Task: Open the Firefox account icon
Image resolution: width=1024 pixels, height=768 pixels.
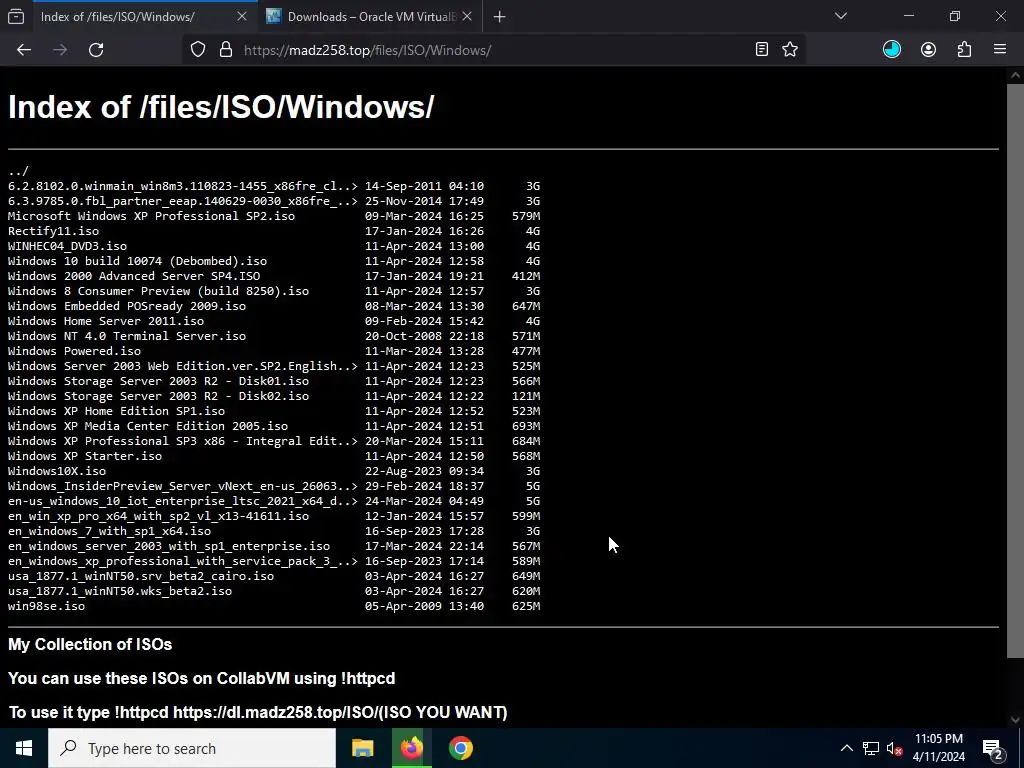Action: 929,50
